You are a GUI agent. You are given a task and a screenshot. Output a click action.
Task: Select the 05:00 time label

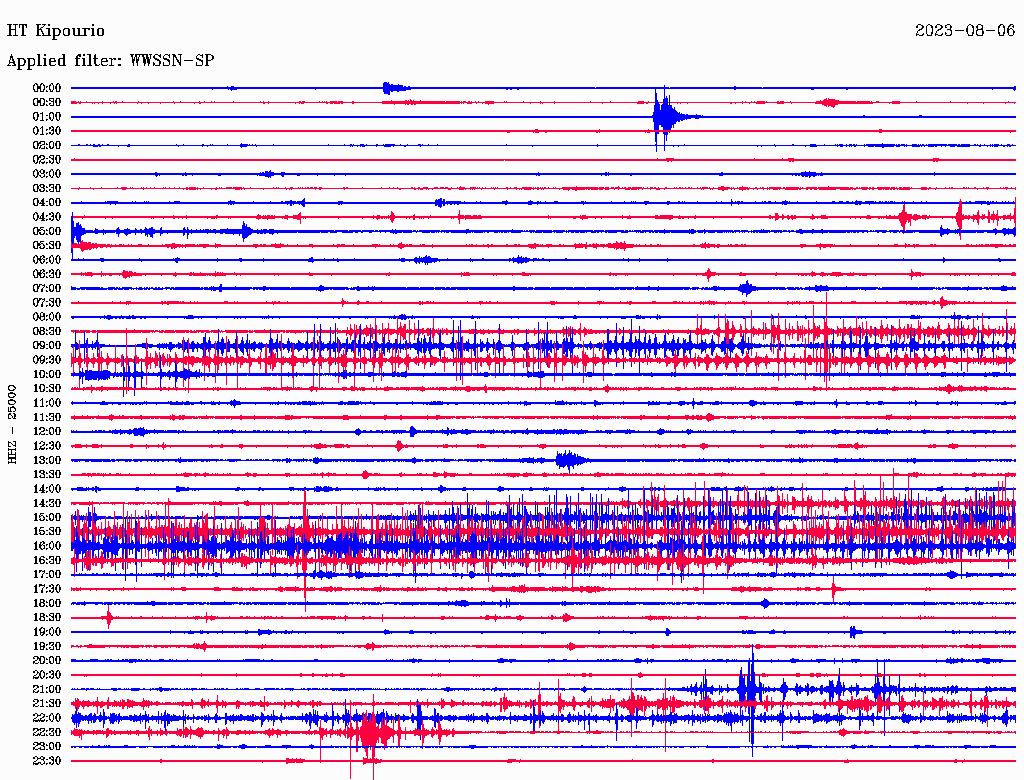click(x=47, y=231)
